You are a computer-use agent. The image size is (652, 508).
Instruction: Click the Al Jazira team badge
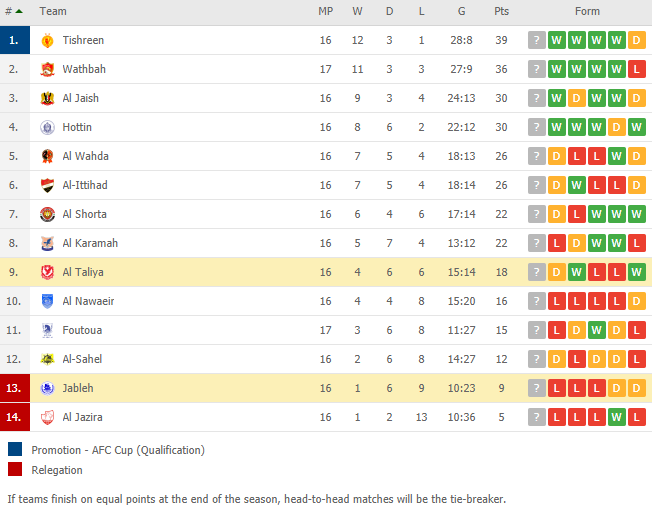tap(47, 417)
